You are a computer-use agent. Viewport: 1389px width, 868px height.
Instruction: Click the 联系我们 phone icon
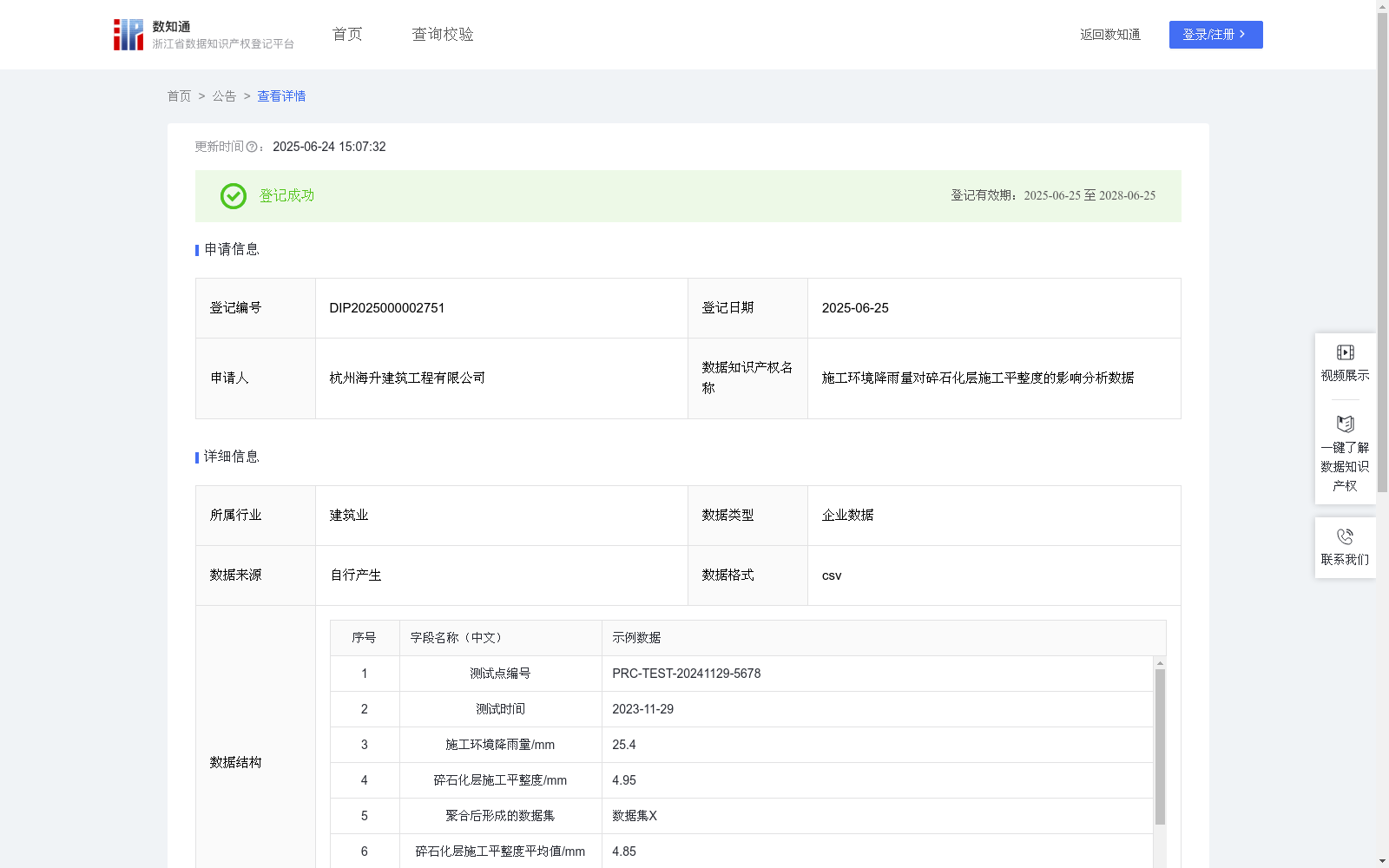click(x=1346, y=536)
